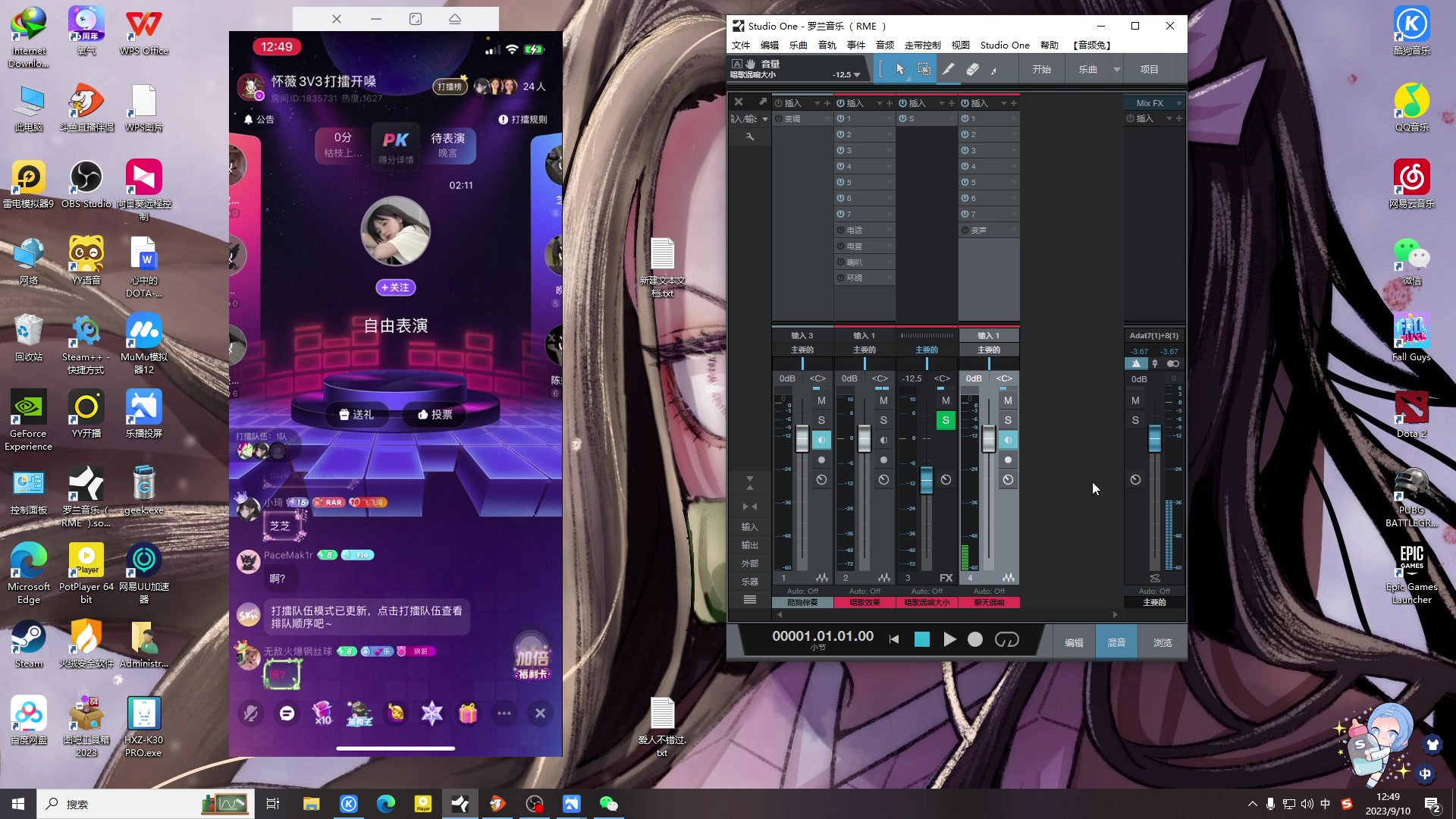This screenshot has width=1456, height=819.
Task: Start playback with the Play button
Action: click(949, 639)
